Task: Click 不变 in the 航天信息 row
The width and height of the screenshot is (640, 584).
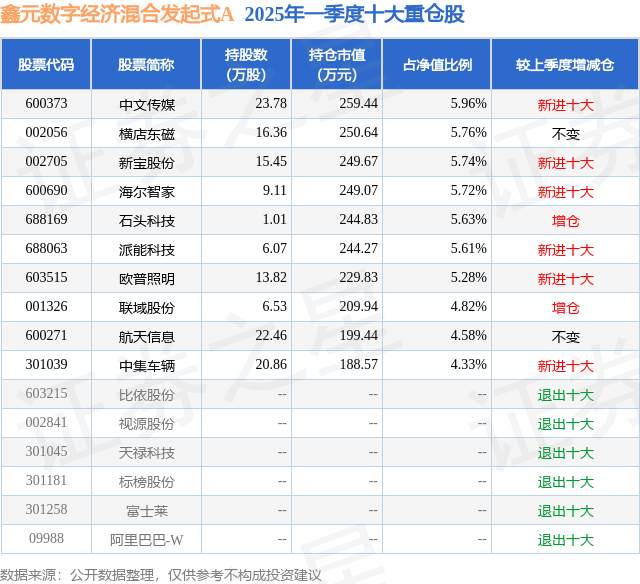Action: coord(565,337)
